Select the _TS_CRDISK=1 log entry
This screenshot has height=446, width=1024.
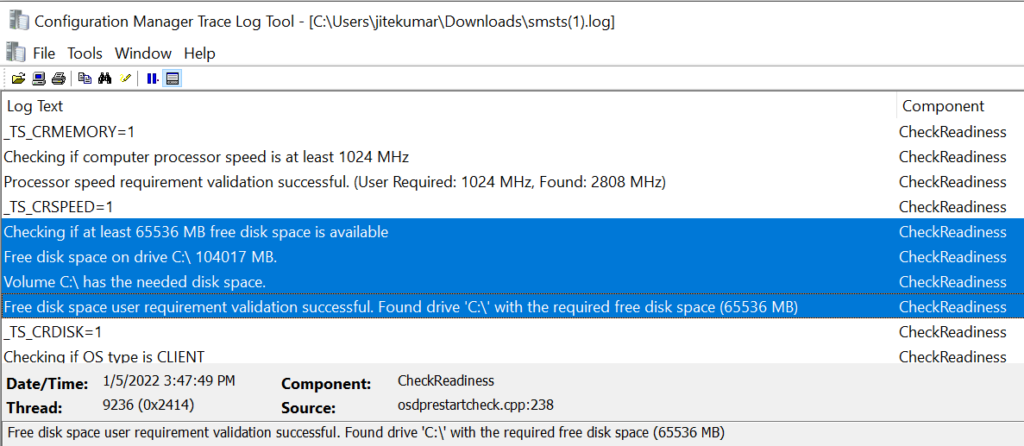pyautogui.click(x=512, y=332)
